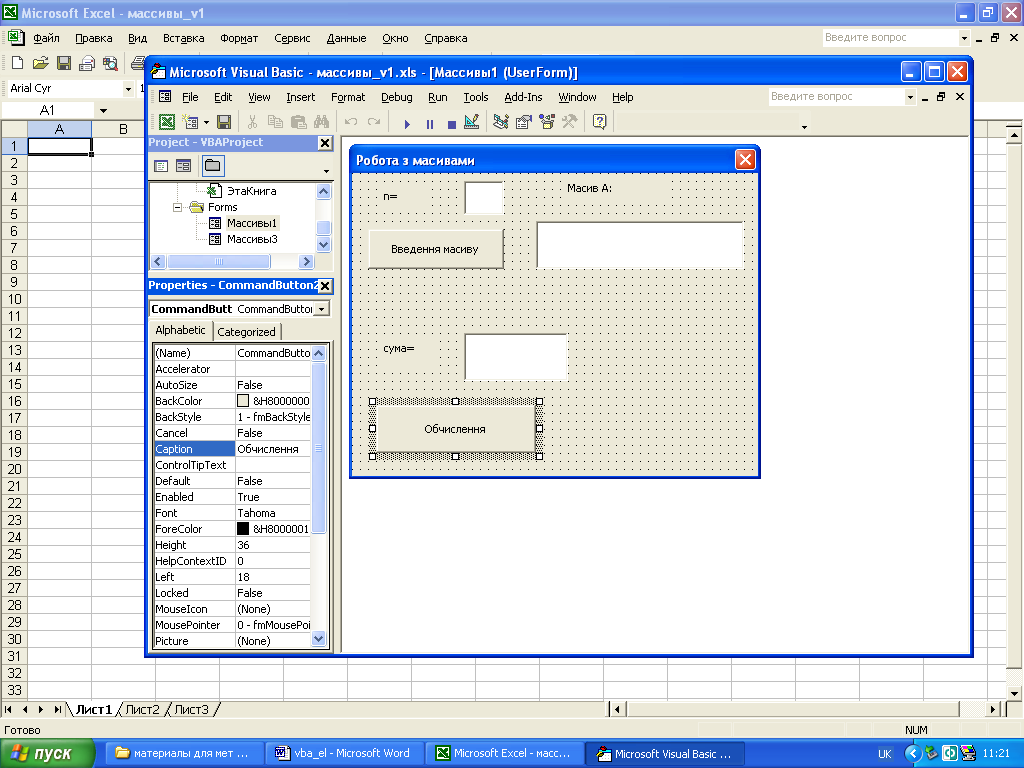Viewport: 1024px width, 768px height.
Task: Click the Undo arrow in VBA toolbar
Action: coord(351,121)
